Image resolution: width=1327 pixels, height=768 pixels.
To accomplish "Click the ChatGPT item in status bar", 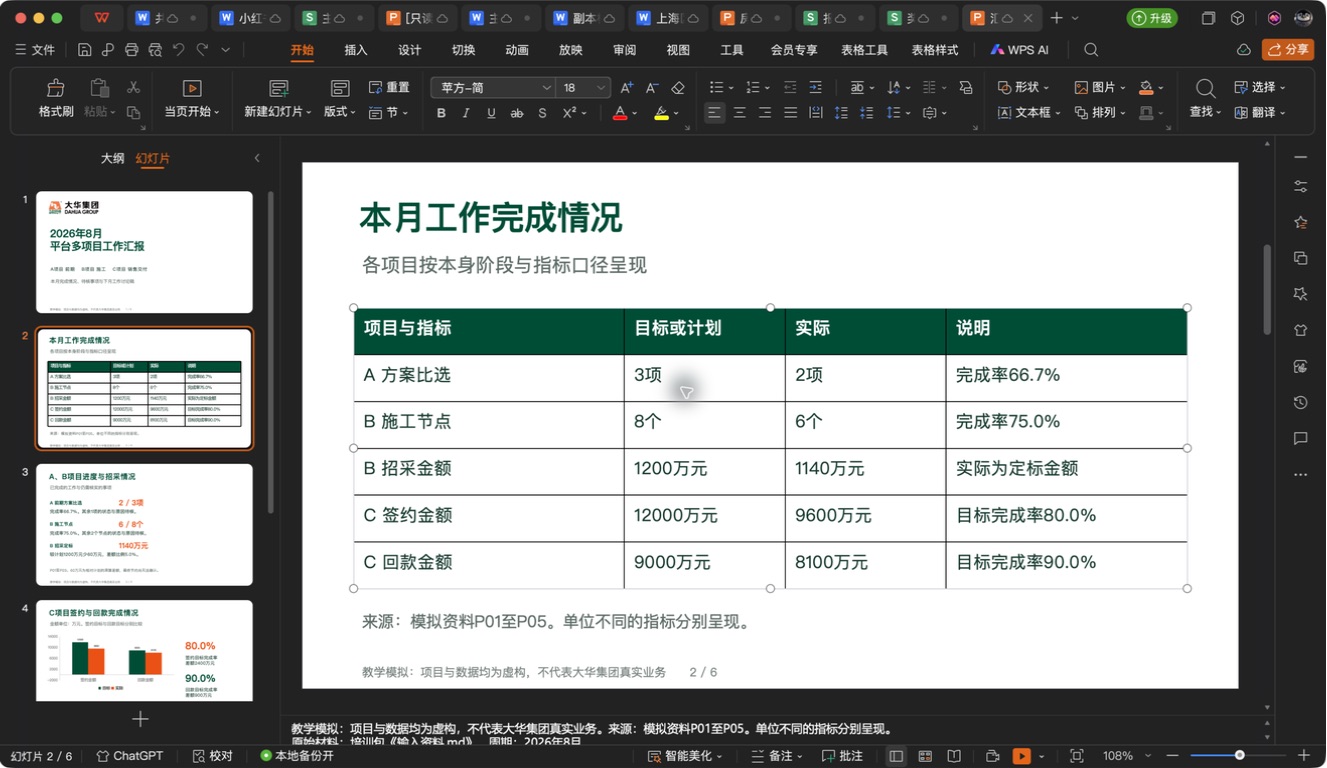I will click(x=129, y=756).
